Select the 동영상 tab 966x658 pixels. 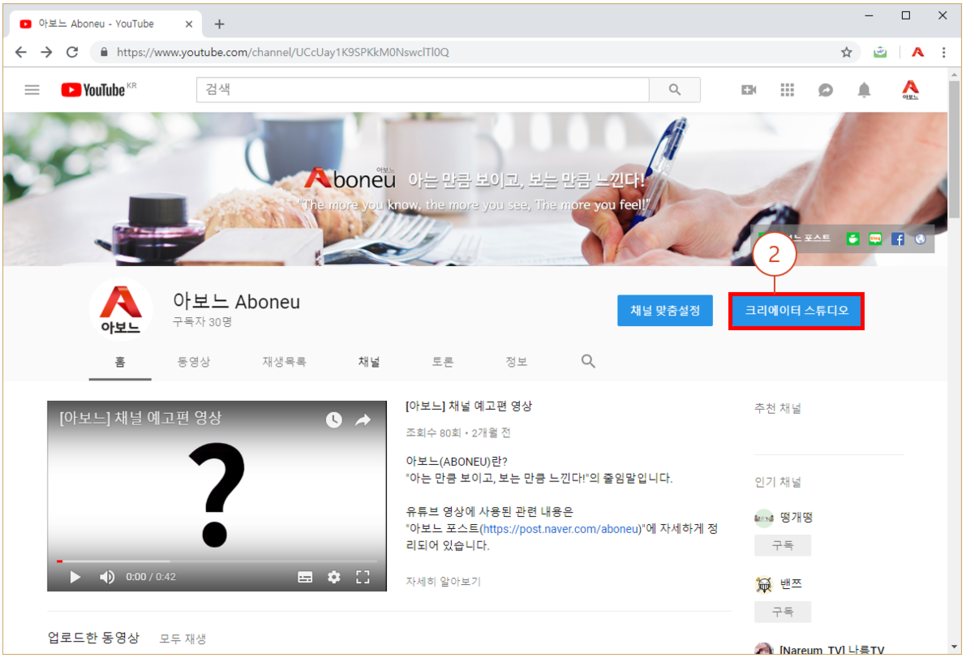[193, 362]
